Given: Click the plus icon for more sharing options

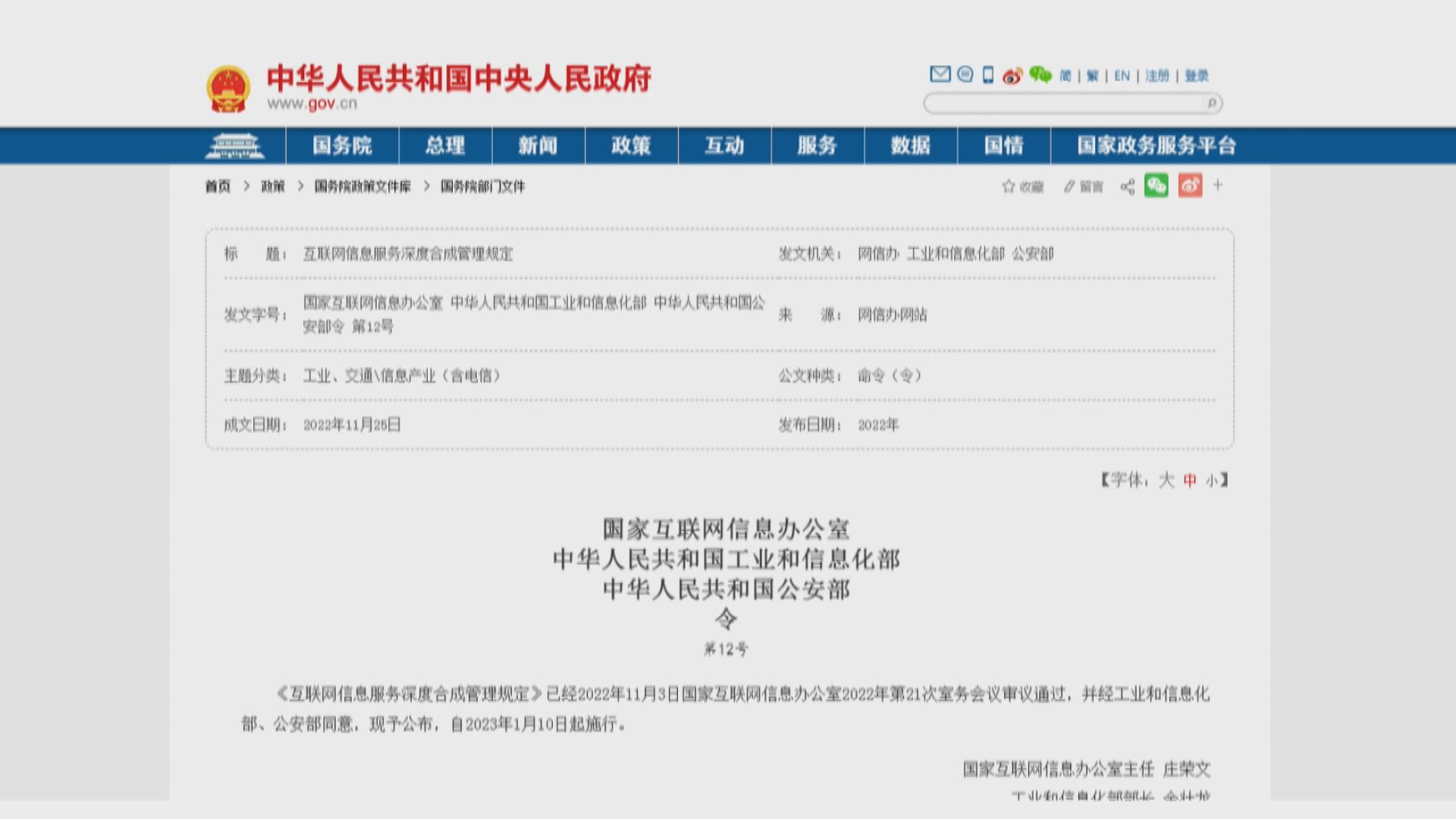Looking at the screenshot, I should pos(1218,186).
